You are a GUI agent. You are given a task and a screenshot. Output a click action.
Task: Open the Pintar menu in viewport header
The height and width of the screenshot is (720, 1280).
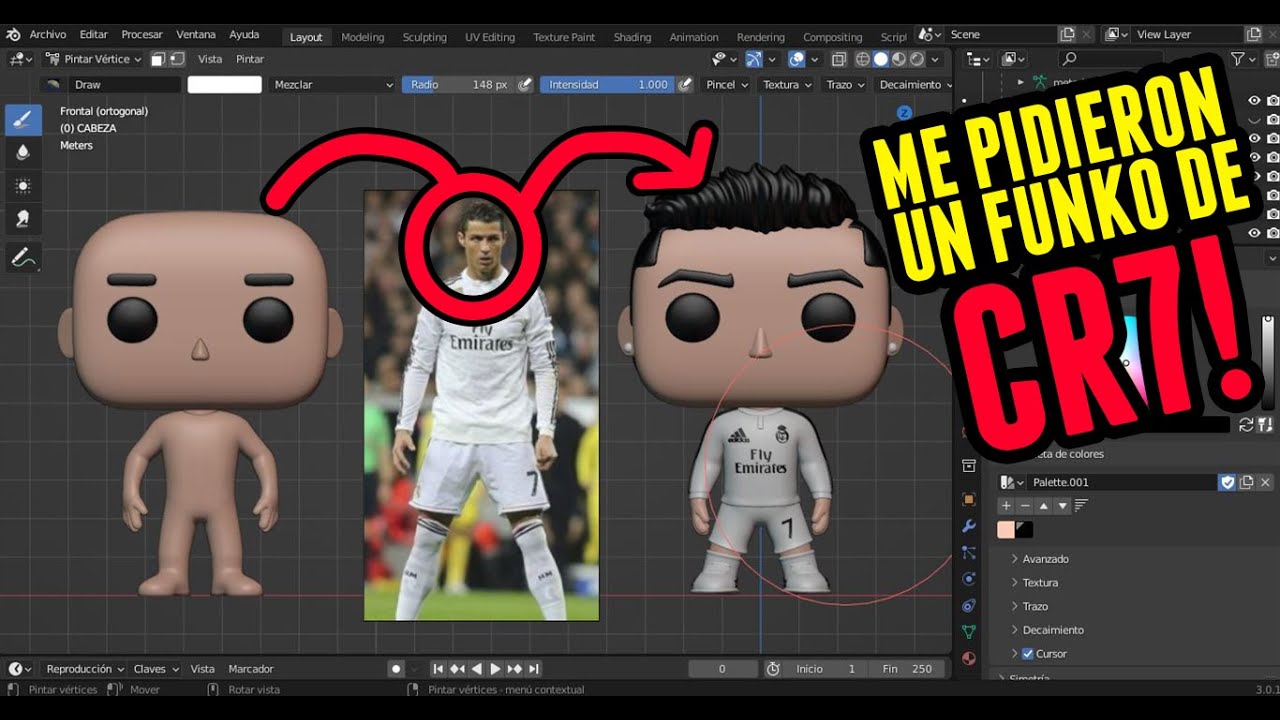(x=250, y=59)
